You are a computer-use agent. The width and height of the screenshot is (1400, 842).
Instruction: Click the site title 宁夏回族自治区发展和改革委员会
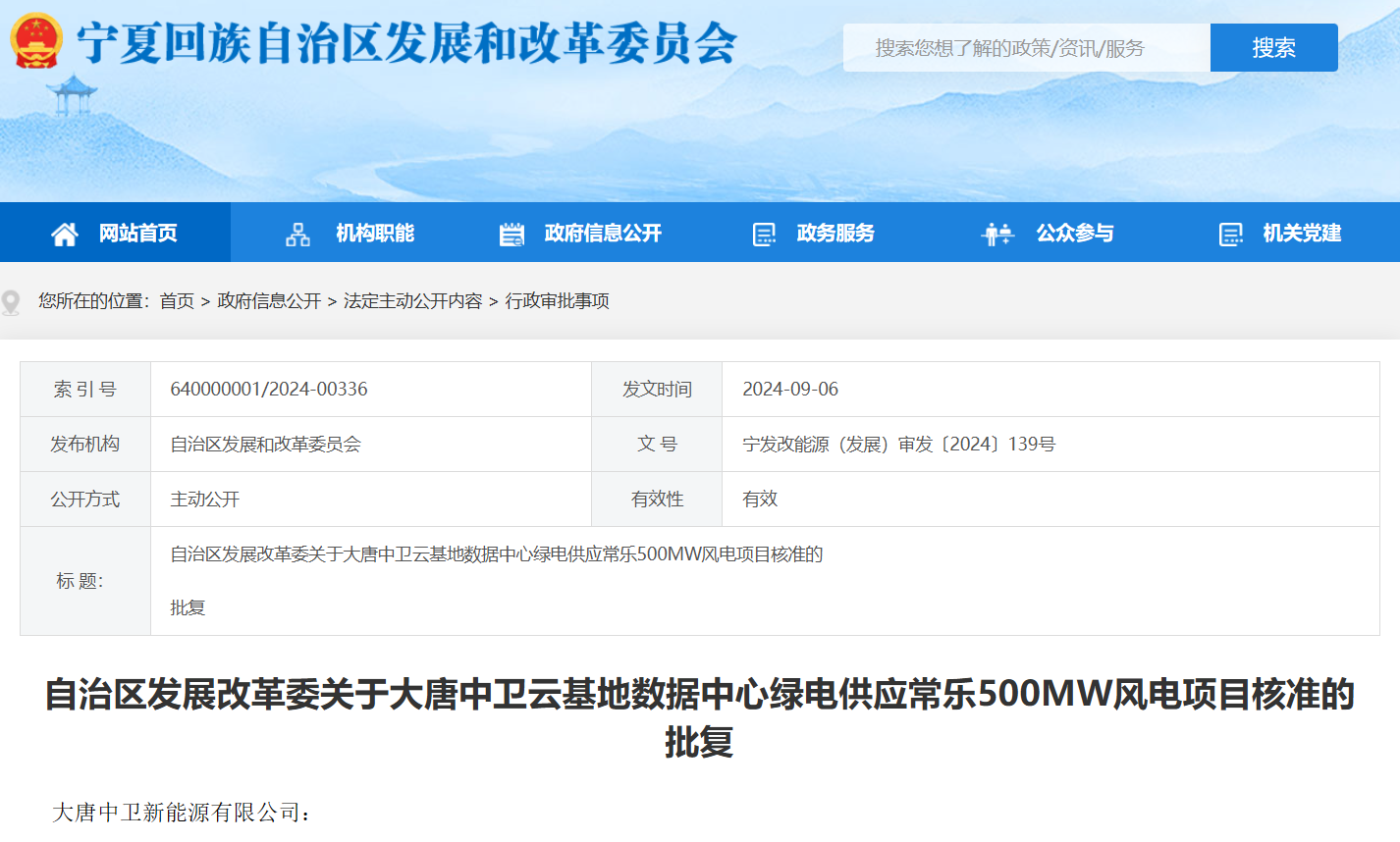click(x=407, y=42)
